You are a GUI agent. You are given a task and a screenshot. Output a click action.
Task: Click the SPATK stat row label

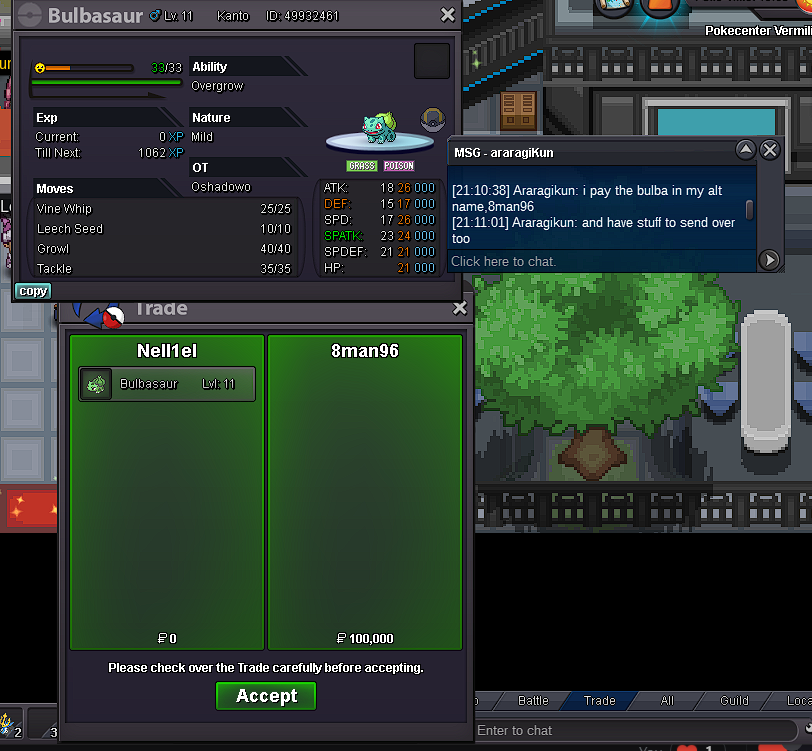click(343, 236)
